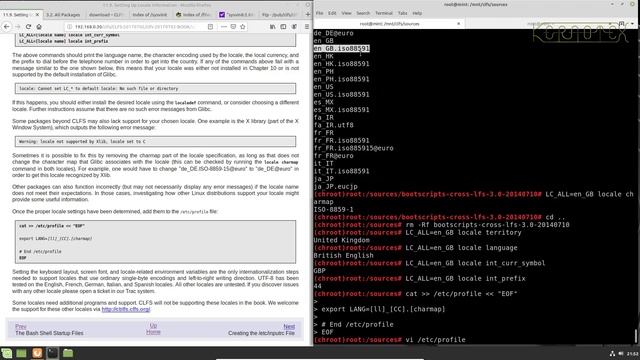Click the 'Warning: locale not supported by Xlib' box

[156, 142]
